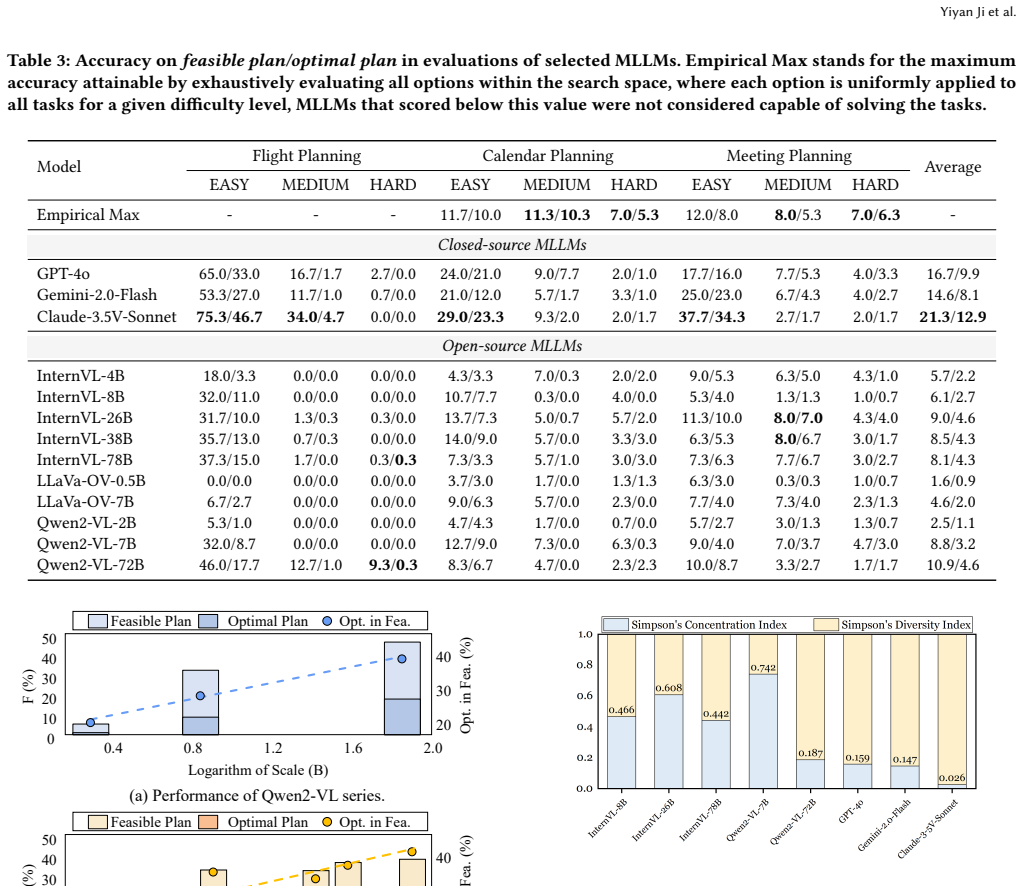Select the 'Closed-source MLLMs' section heading
Image resolution: width=1022 pixels, height=886 pixels.
pyautogui.click(x=512, y=245)
